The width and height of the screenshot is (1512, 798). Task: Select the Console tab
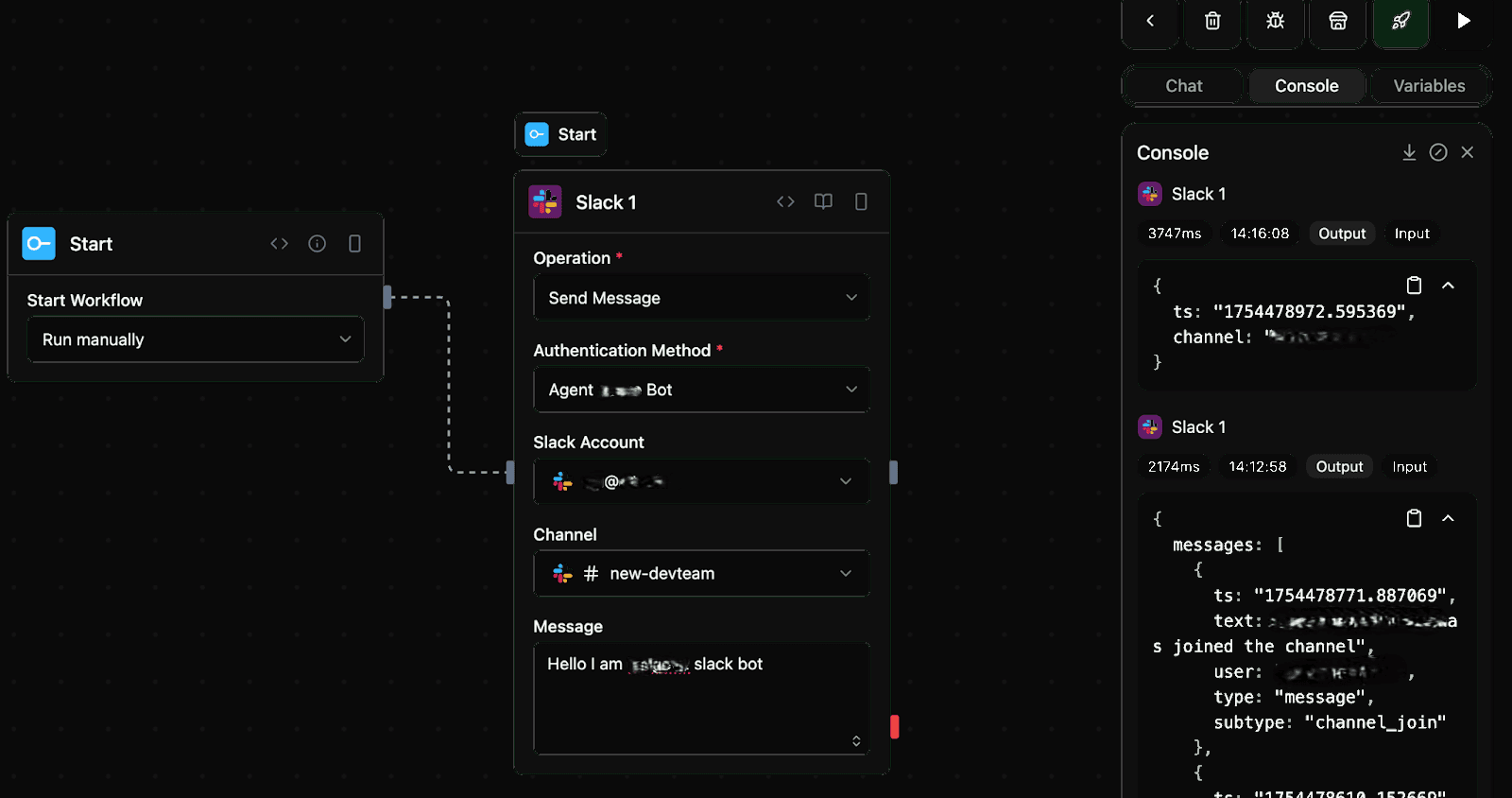(x=1307, y=86)
